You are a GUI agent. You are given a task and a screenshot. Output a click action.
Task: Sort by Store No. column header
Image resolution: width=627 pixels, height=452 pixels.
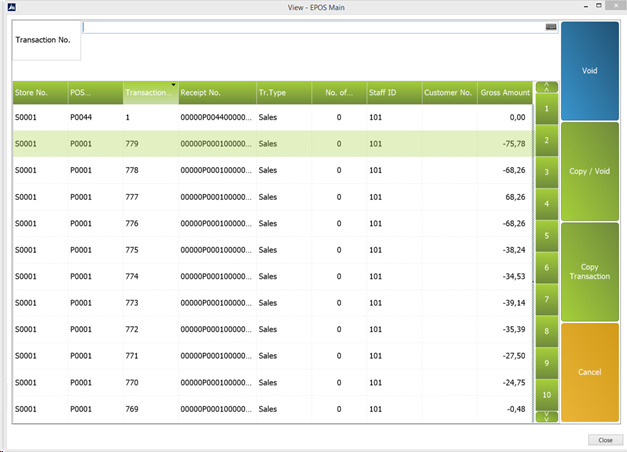click(39, 93)
